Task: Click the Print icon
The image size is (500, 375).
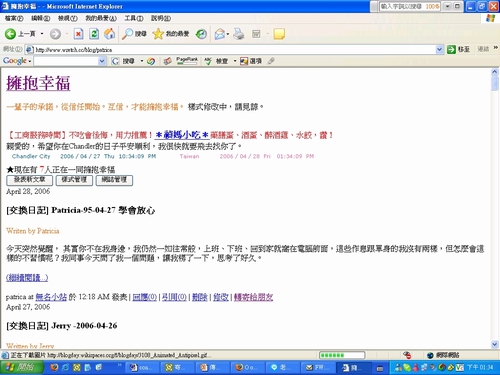Action: pyautogui.click(x=239, y=34)
